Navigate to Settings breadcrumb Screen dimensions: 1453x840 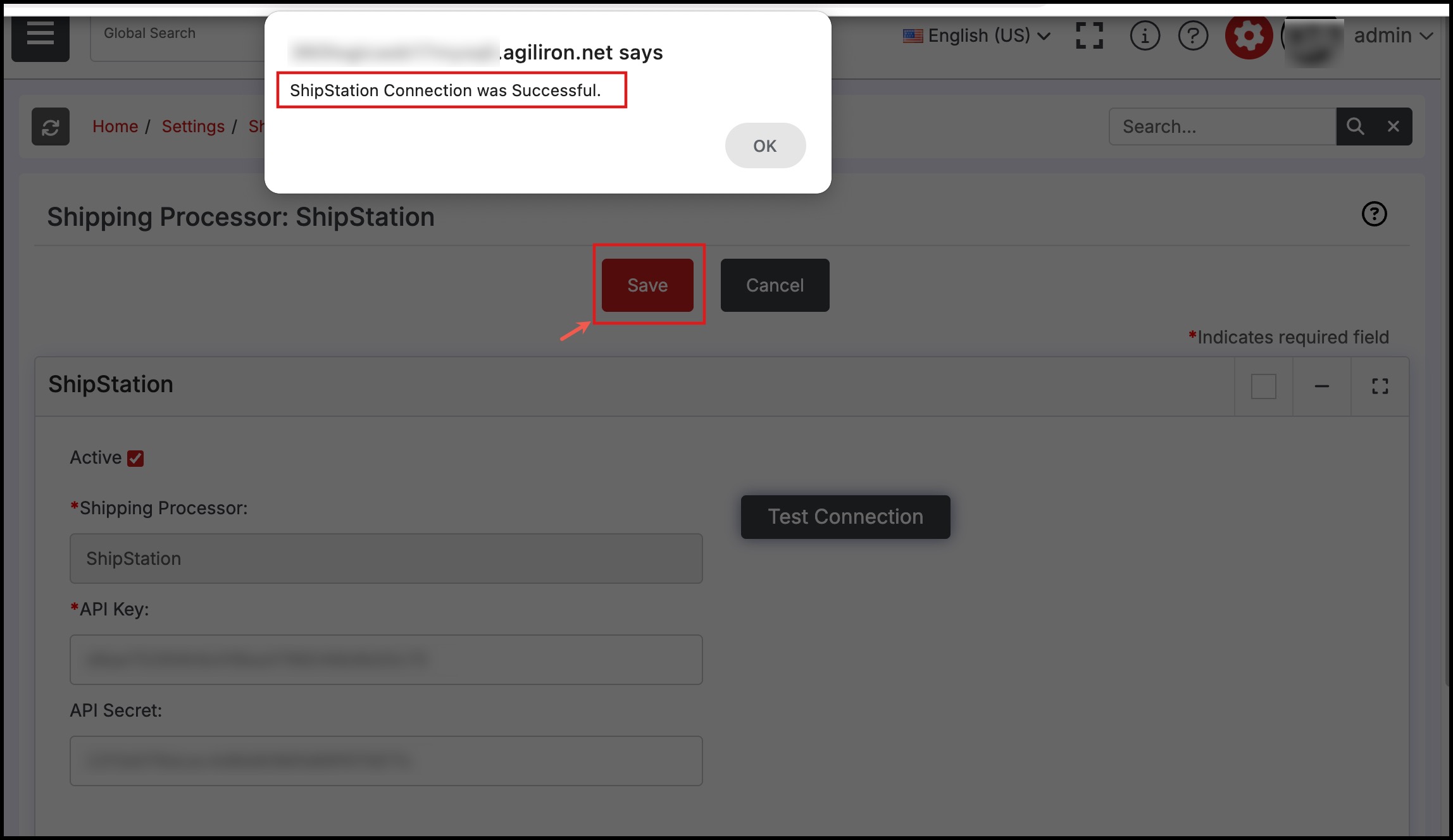[193, 127]
